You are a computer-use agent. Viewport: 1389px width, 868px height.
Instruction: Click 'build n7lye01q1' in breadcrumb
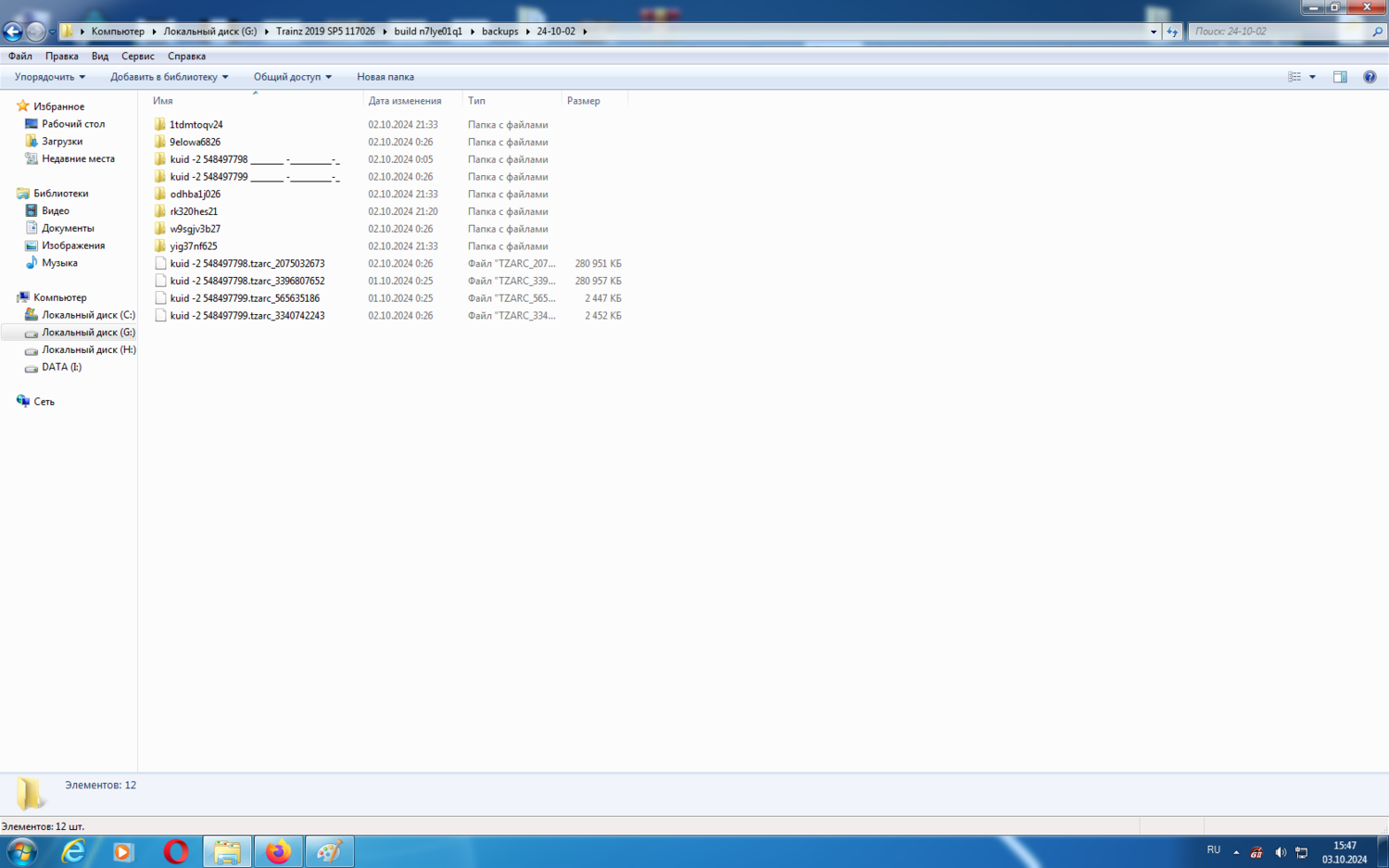click(x=428, y=31)
